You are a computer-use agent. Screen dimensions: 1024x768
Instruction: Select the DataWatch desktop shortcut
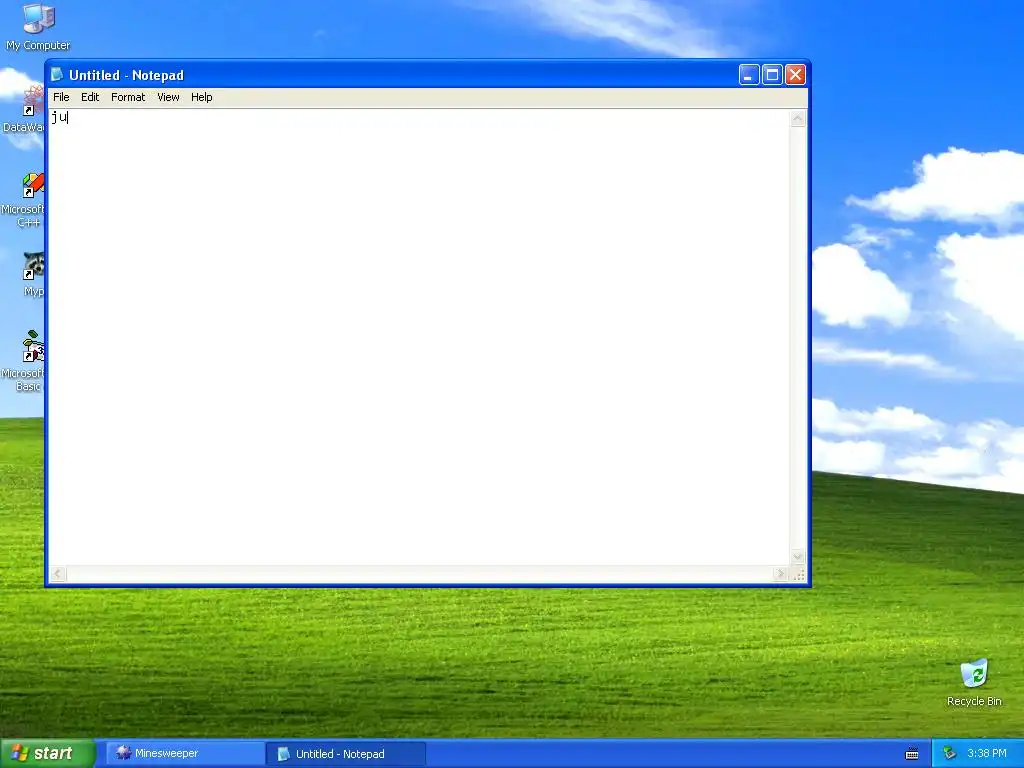point(24,109)
